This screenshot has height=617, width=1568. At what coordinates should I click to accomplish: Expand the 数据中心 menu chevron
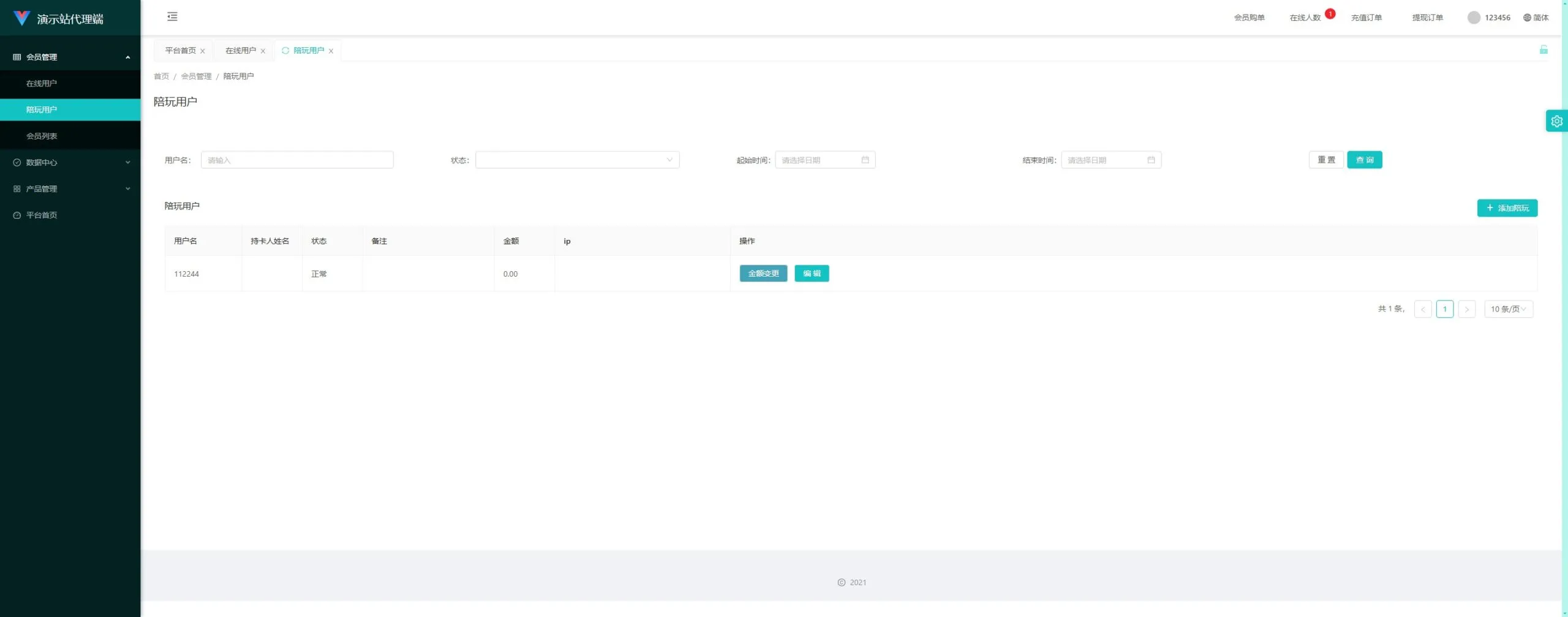tap(127, 162)
